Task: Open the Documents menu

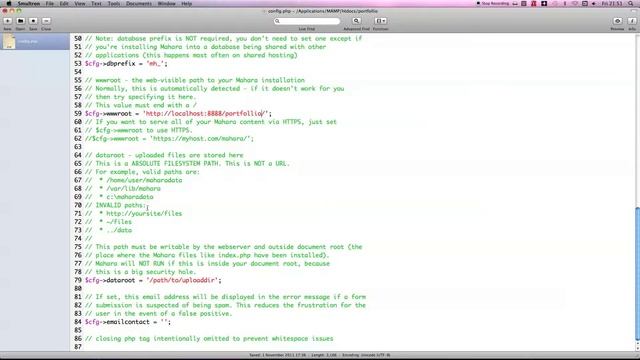Action: tap(139, 3)
